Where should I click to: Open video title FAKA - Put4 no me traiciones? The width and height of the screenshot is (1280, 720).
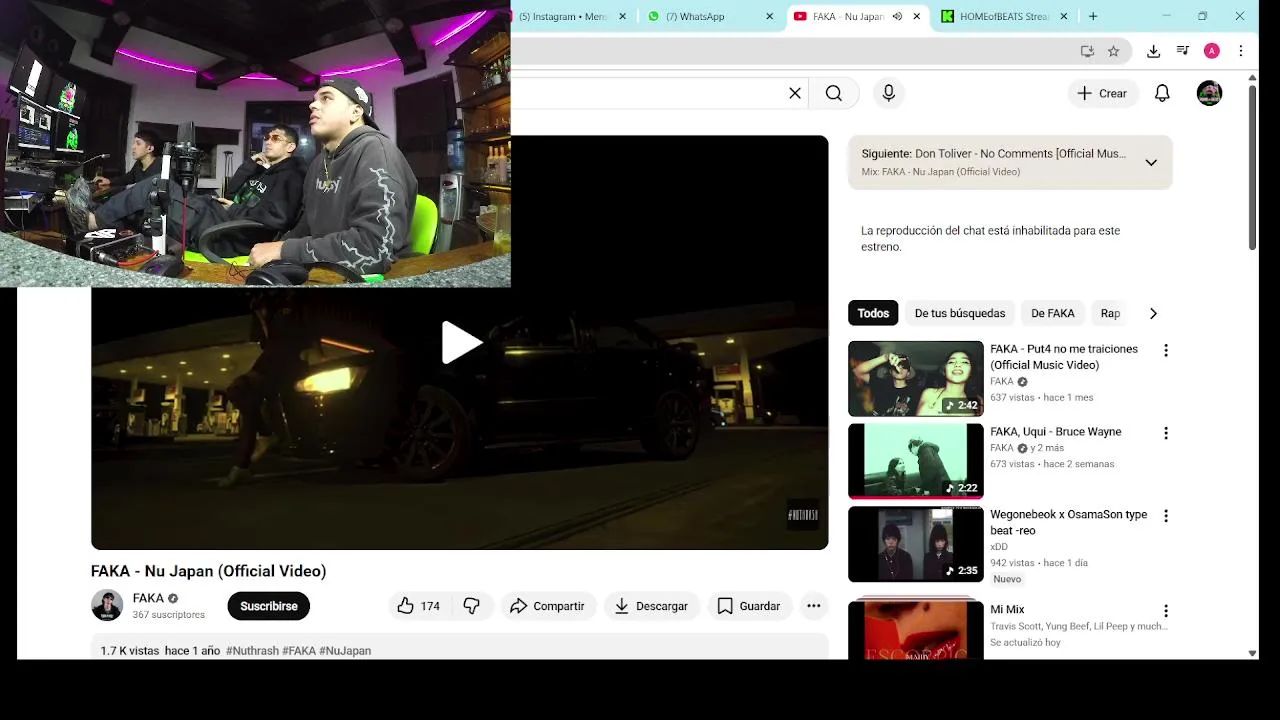coord(1064,357)
